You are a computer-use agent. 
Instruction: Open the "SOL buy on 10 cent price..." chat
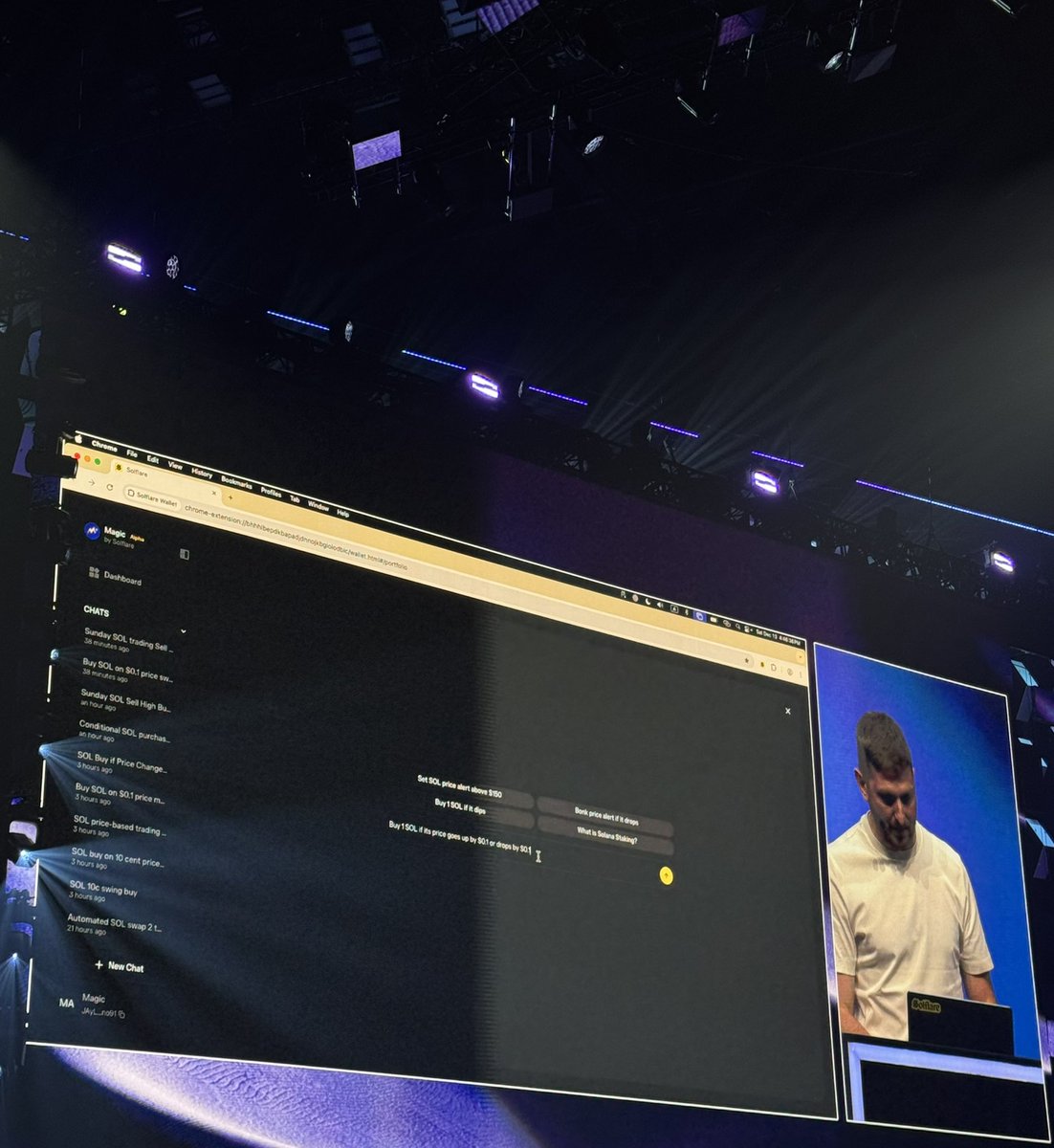[x=117, y=857]
